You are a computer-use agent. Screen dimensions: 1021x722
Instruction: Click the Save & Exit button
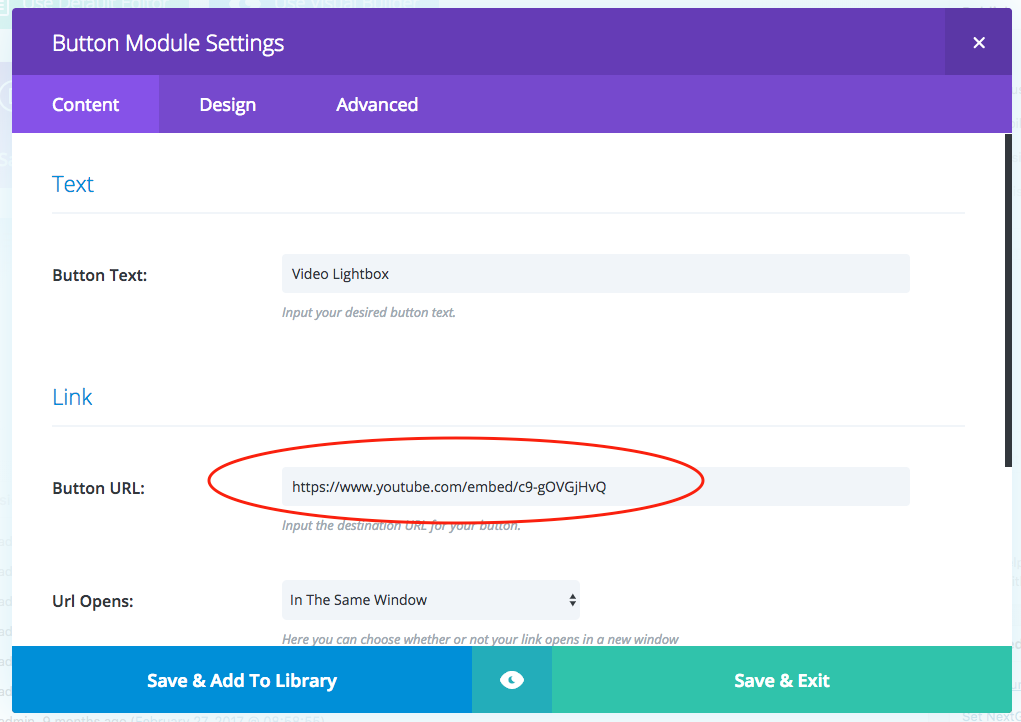(x=781, y=680)
